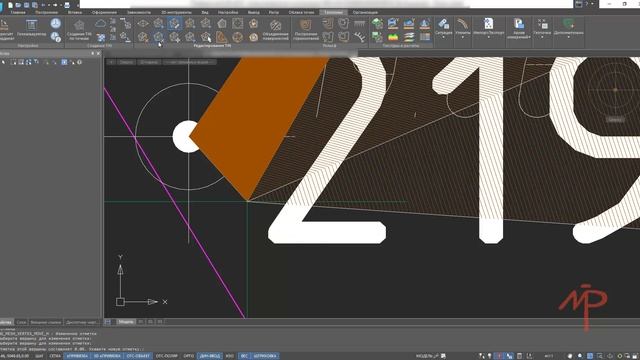
Task: Toggle ИЗО mode in status bar
Action: click(x=230, y=356)
